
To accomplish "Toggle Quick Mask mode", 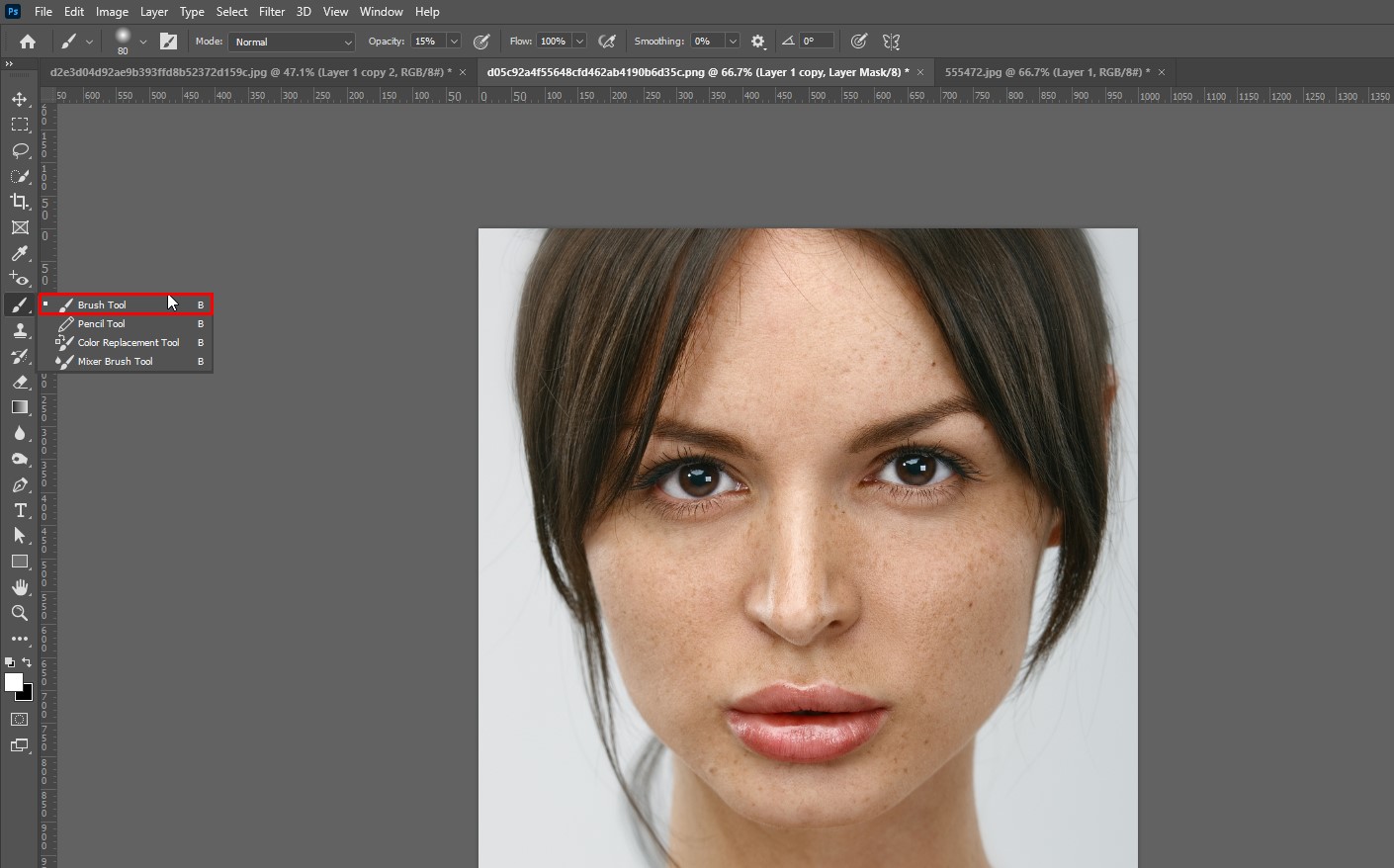I will click(20, 720).
